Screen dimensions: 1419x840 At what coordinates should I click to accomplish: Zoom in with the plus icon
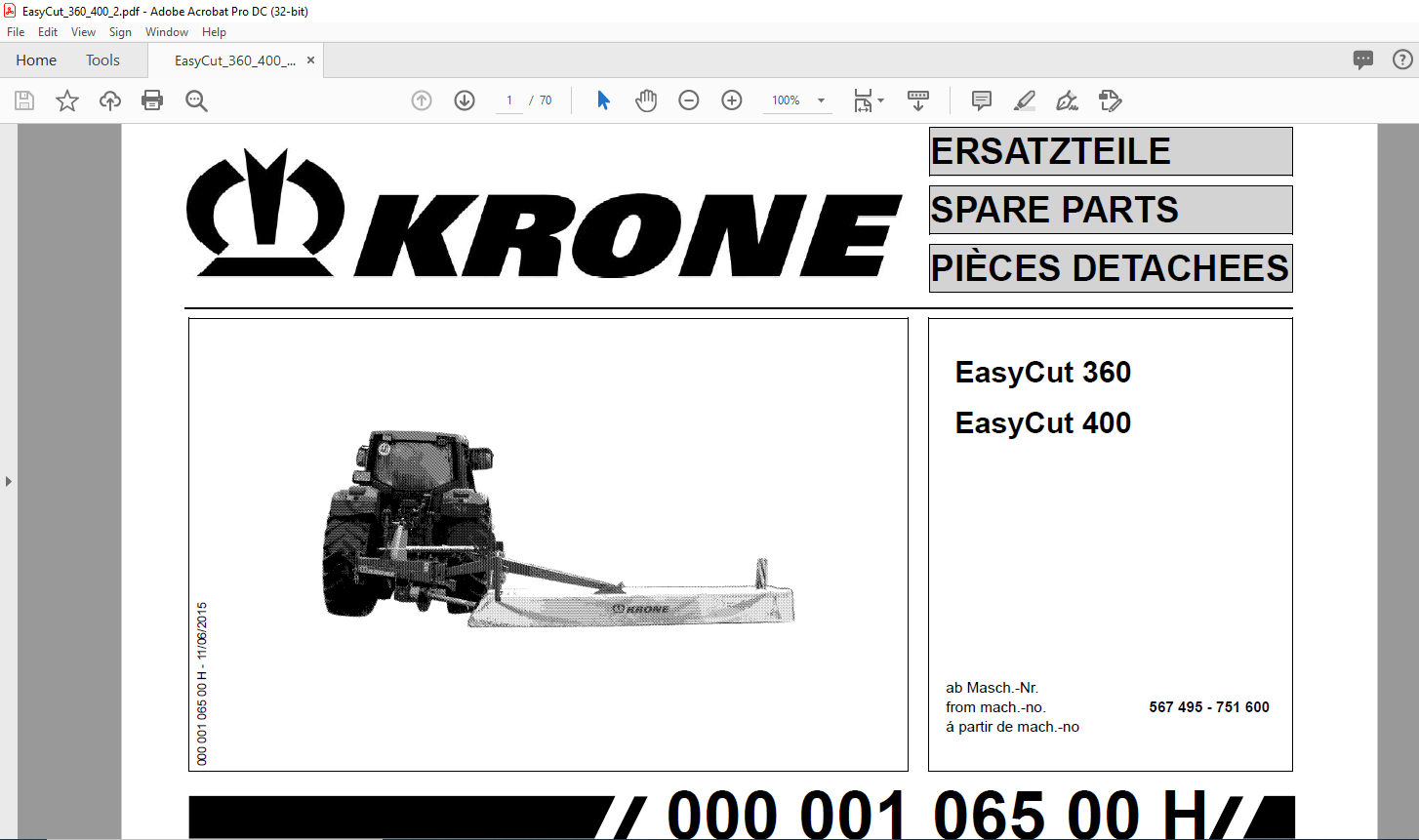[732, 100]
